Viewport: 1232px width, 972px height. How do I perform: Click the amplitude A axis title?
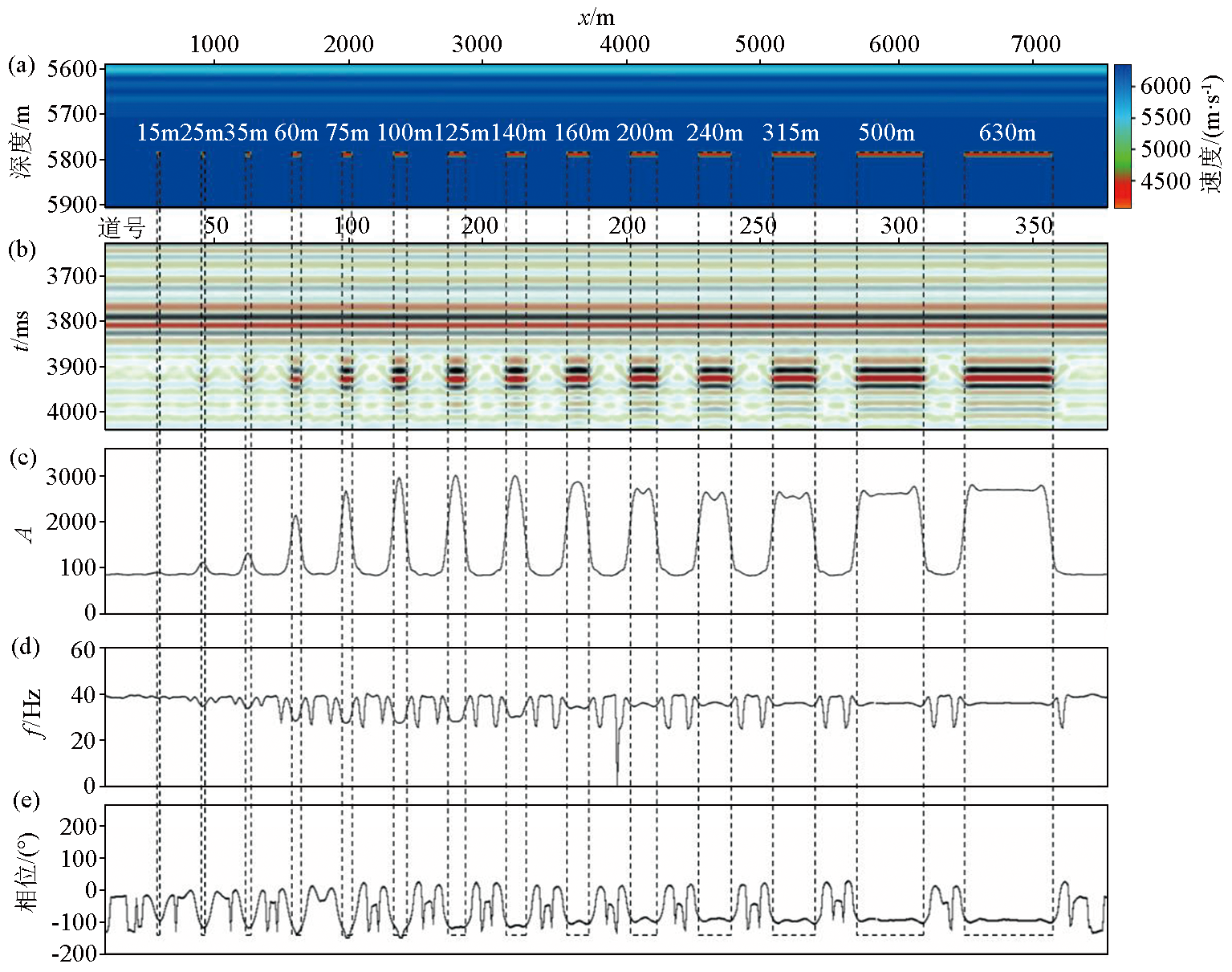click(x=26, y=535)
